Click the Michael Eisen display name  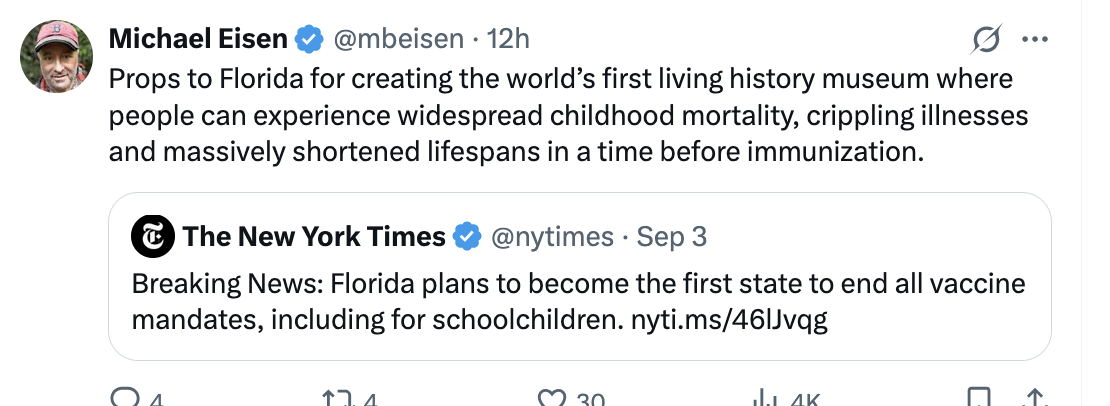click(x=198, y=39)
